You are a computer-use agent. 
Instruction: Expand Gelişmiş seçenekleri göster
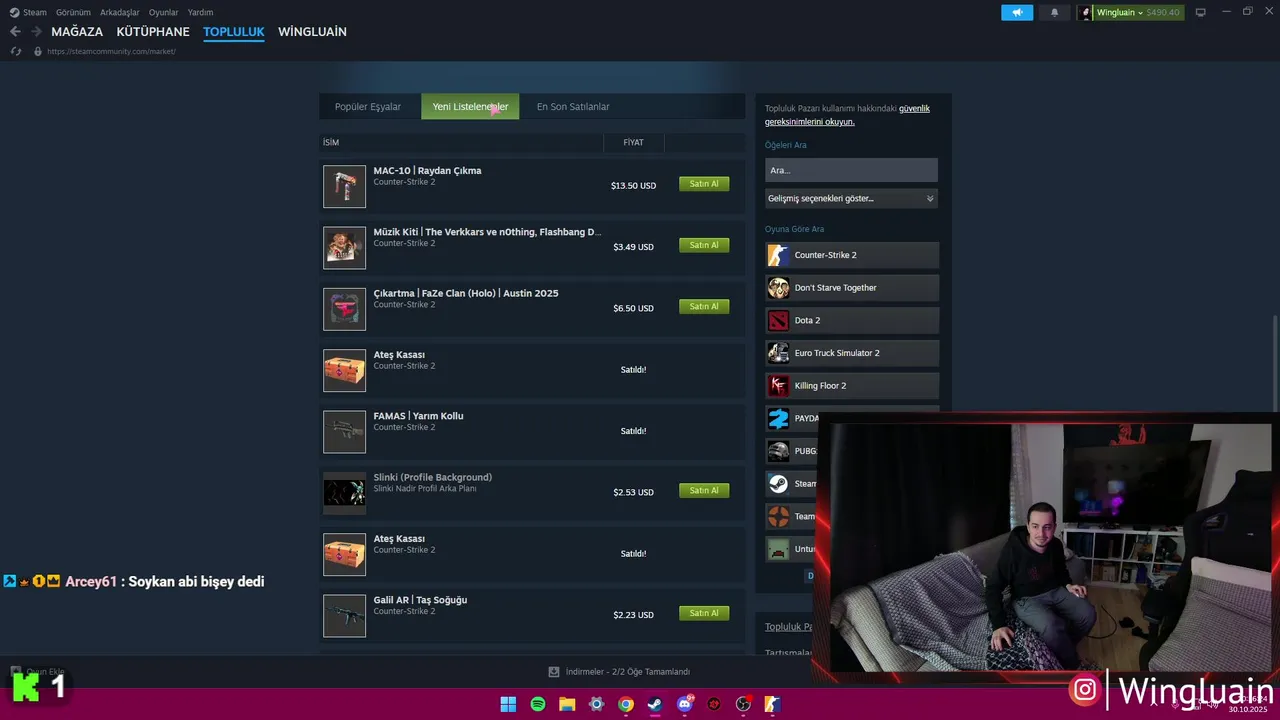851,198
